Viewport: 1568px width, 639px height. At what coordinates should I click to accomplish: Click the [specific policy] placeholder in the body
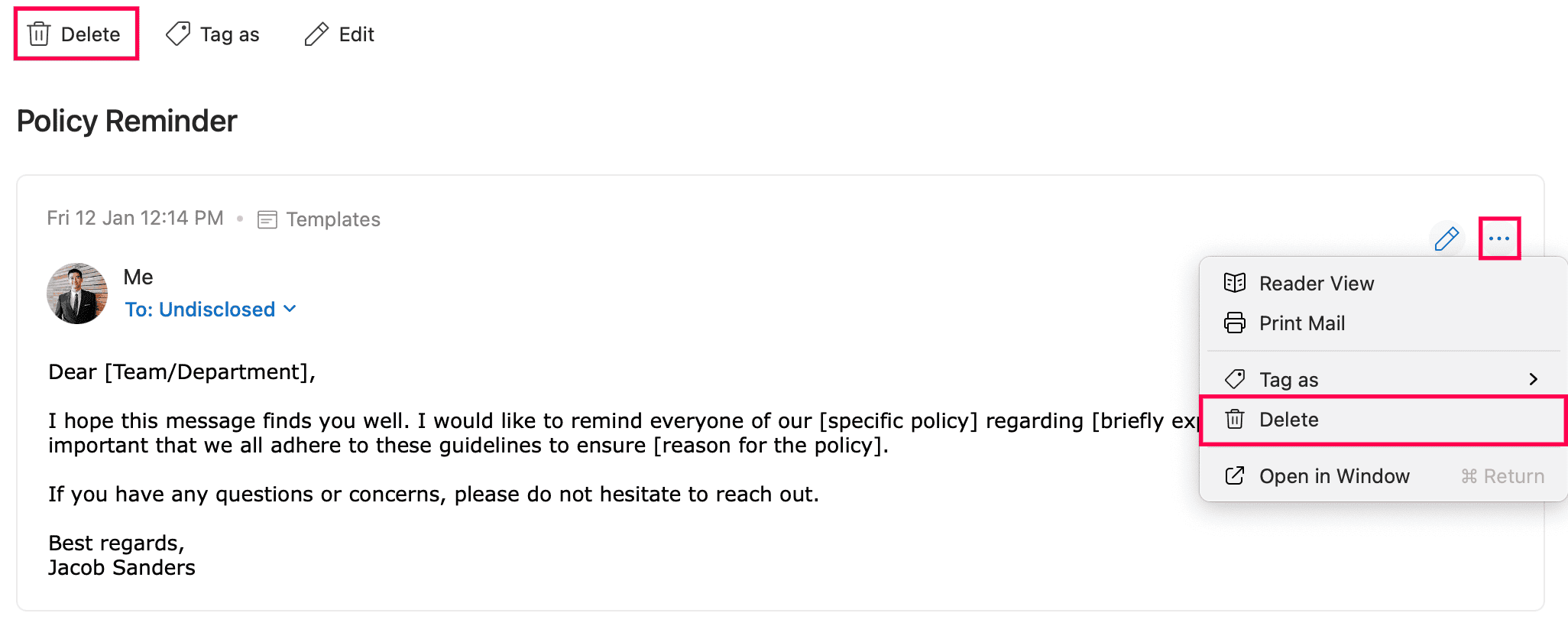tap(898, 421)
